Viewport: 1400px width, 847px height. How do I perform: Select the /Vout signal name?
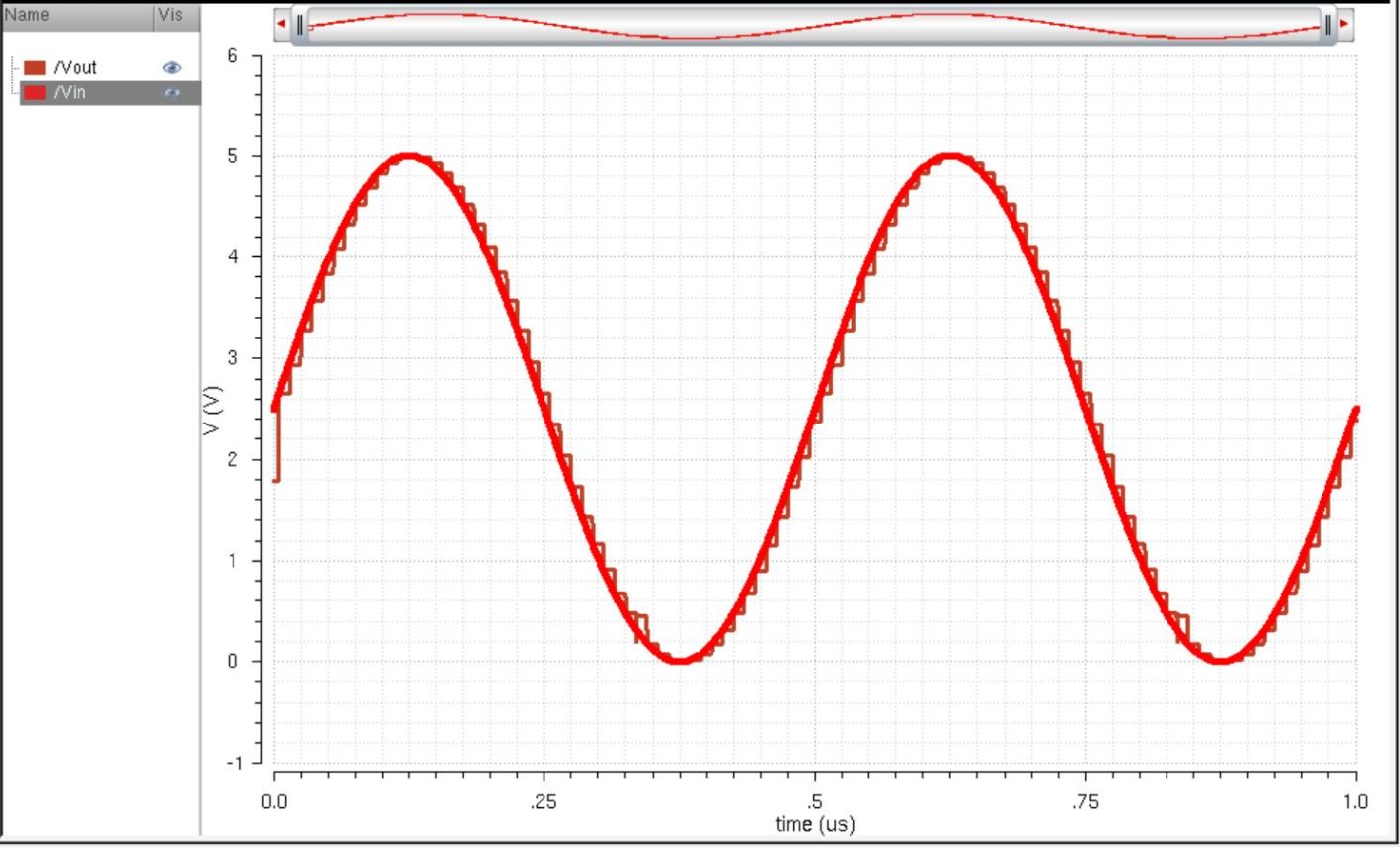click(76, 68)
